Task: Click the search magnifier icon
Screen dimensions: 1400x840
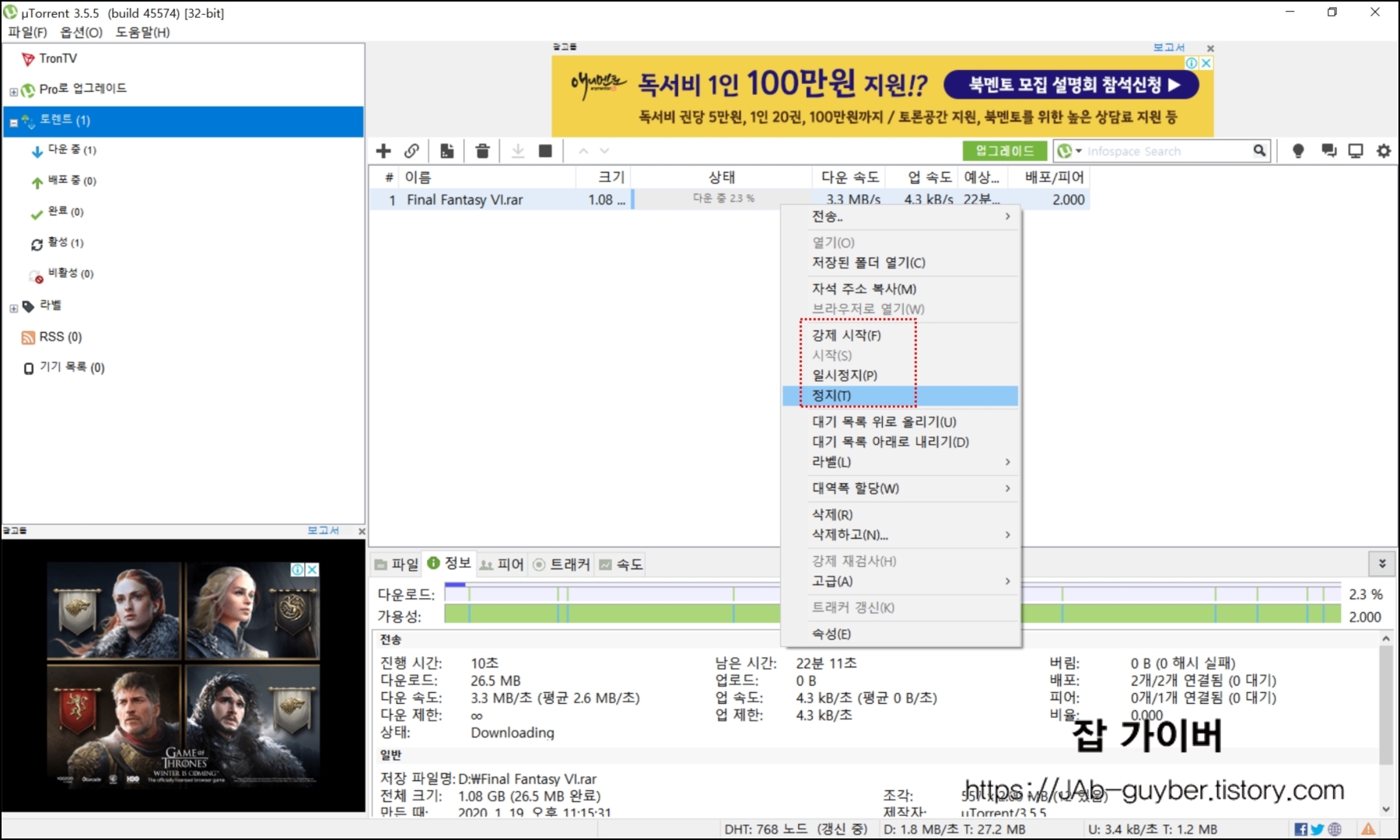Action: click(x=1259, y=151)
